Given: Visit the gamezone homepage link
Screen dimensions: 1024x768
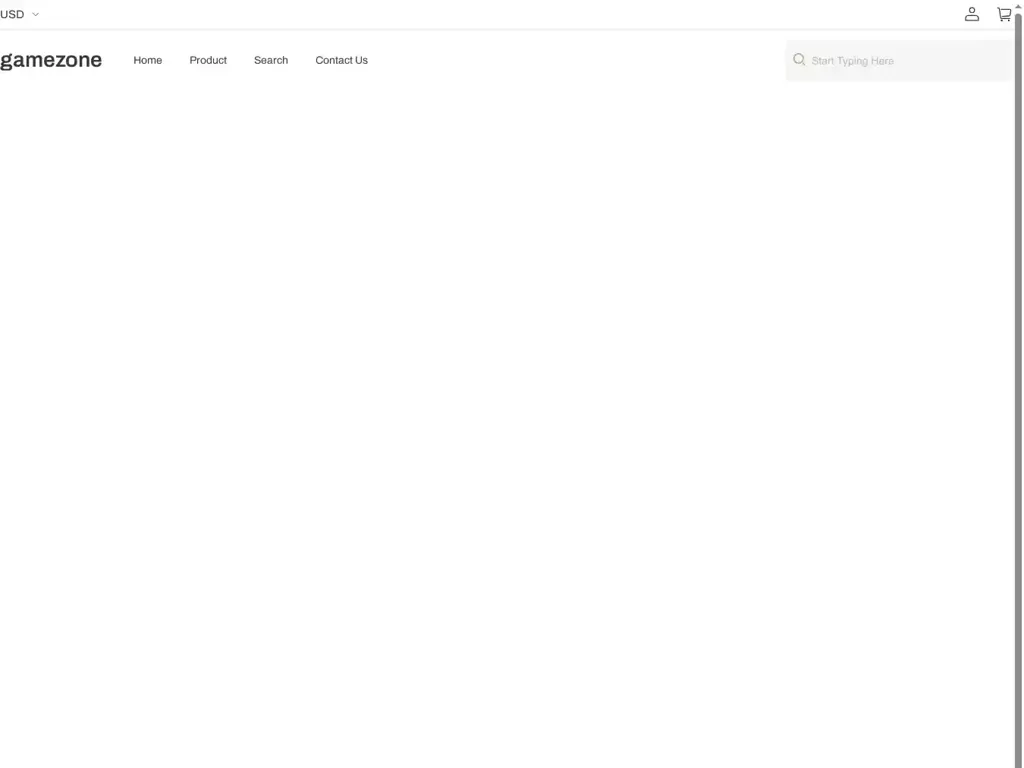Looking at the screenshot, I should [x=51, y=60].
